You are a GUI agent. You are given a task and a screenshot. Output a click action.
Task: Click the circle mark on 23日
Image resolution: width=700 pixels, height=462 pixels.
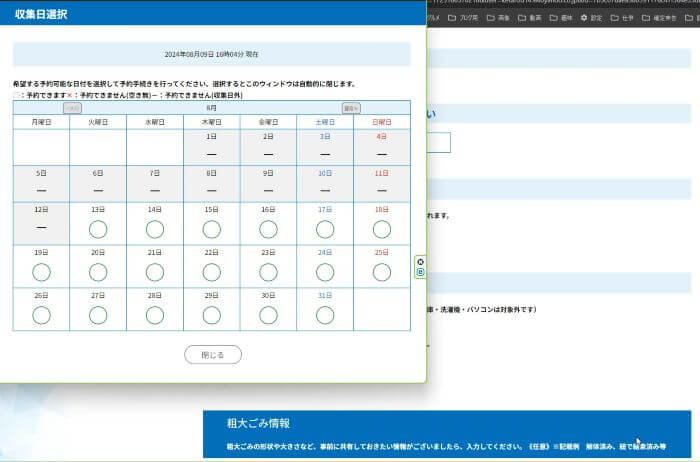(268, 272)
